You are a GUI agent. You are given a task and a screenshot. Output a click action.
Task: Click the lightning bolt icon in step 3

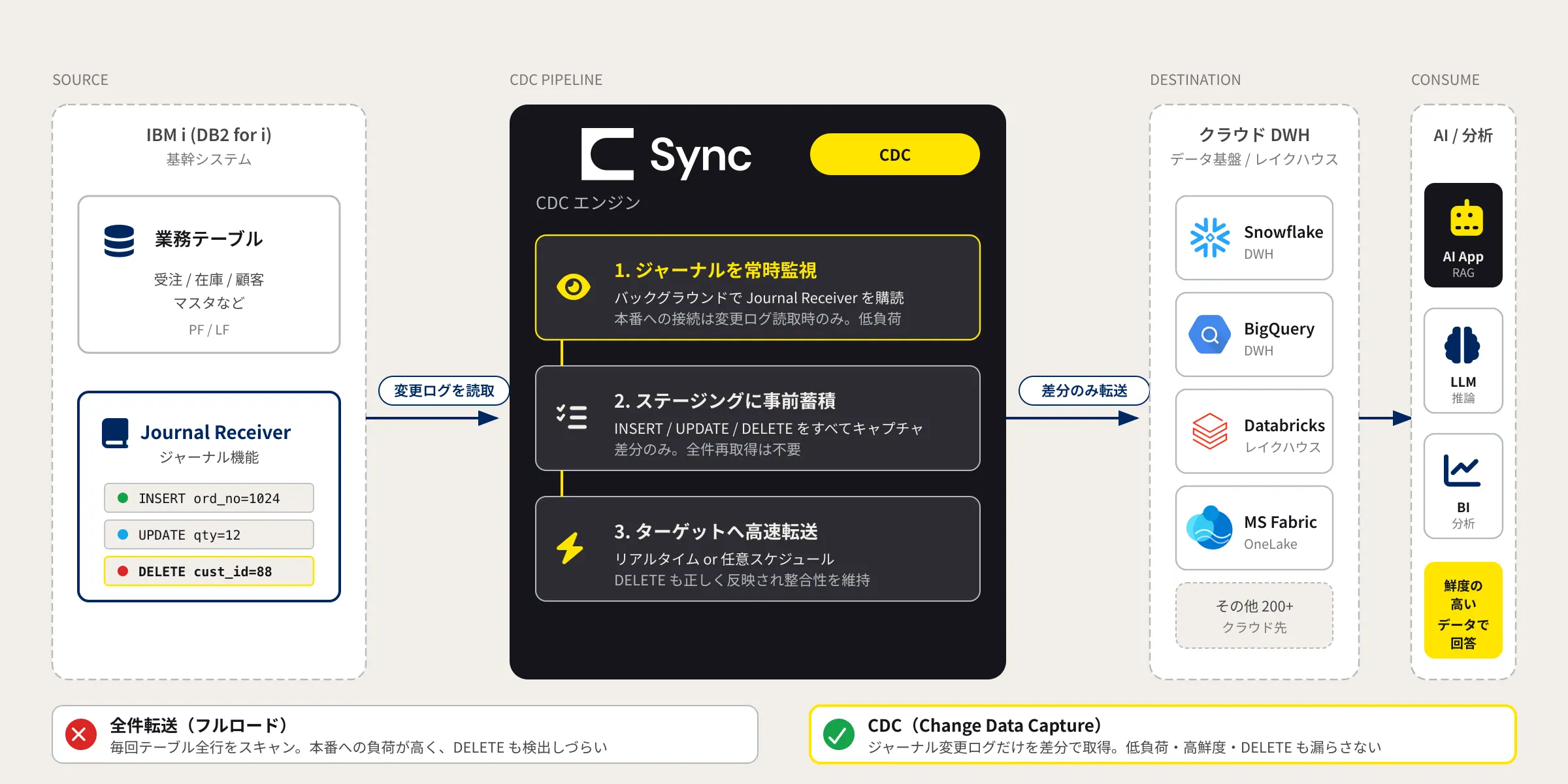click(x=570, y=547)
